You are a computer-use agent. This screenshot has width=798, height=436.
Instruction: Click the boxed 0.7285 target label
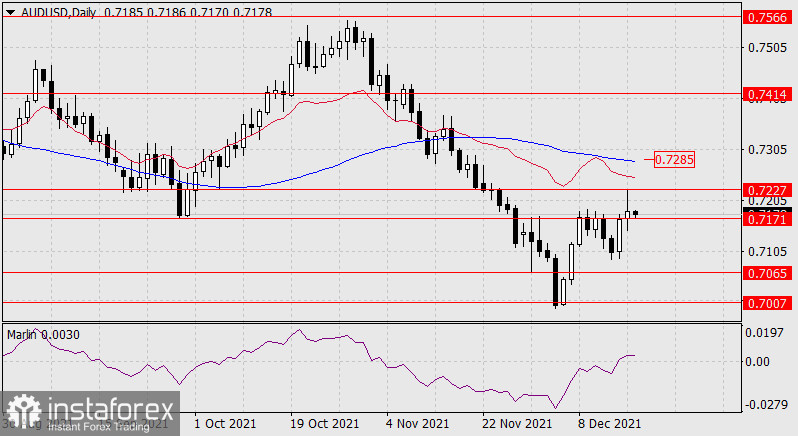click(674, 159)
